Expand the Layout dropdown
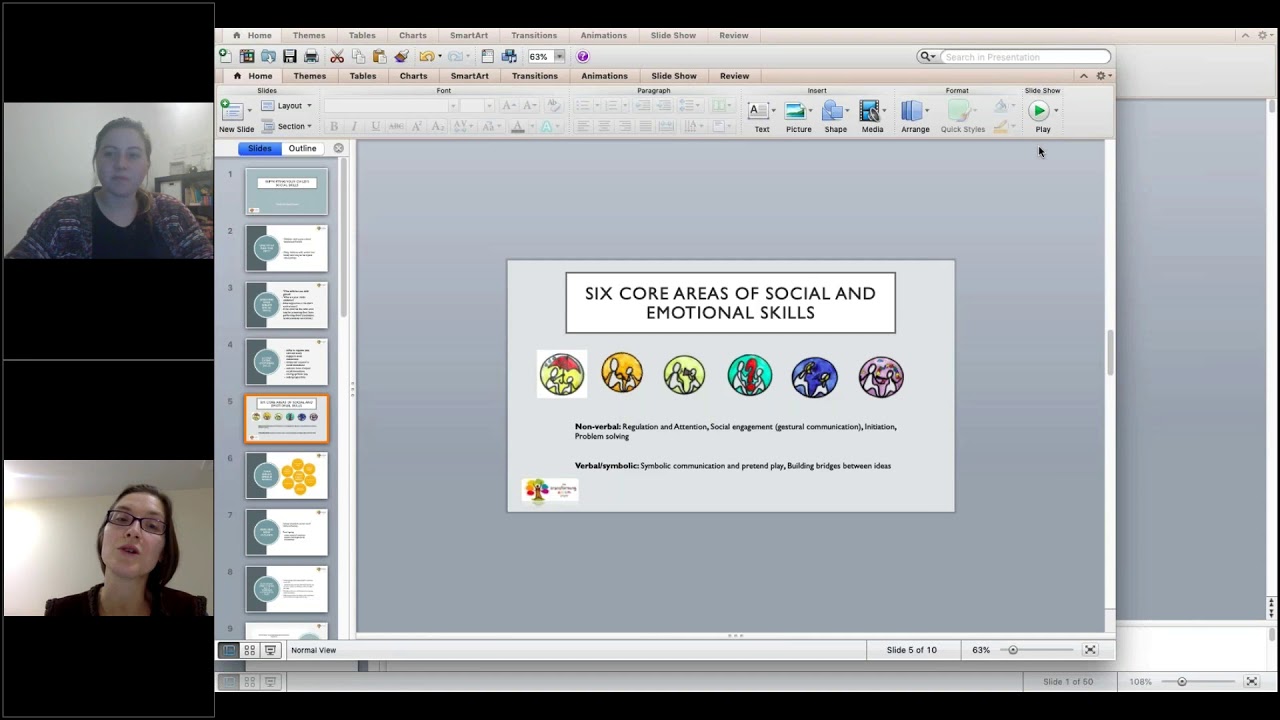The width and height of the screenshot is (1280, 720). (x=287, y=106)
